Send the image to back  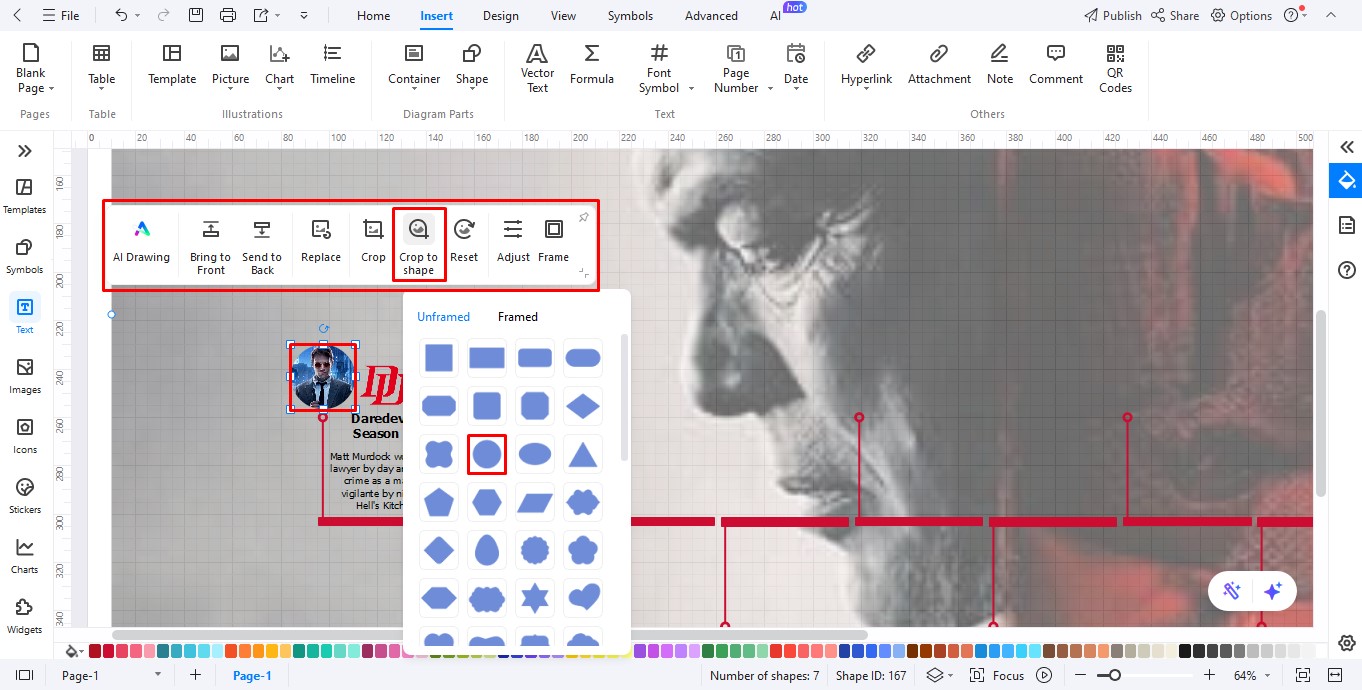click(x=262, y=247)
